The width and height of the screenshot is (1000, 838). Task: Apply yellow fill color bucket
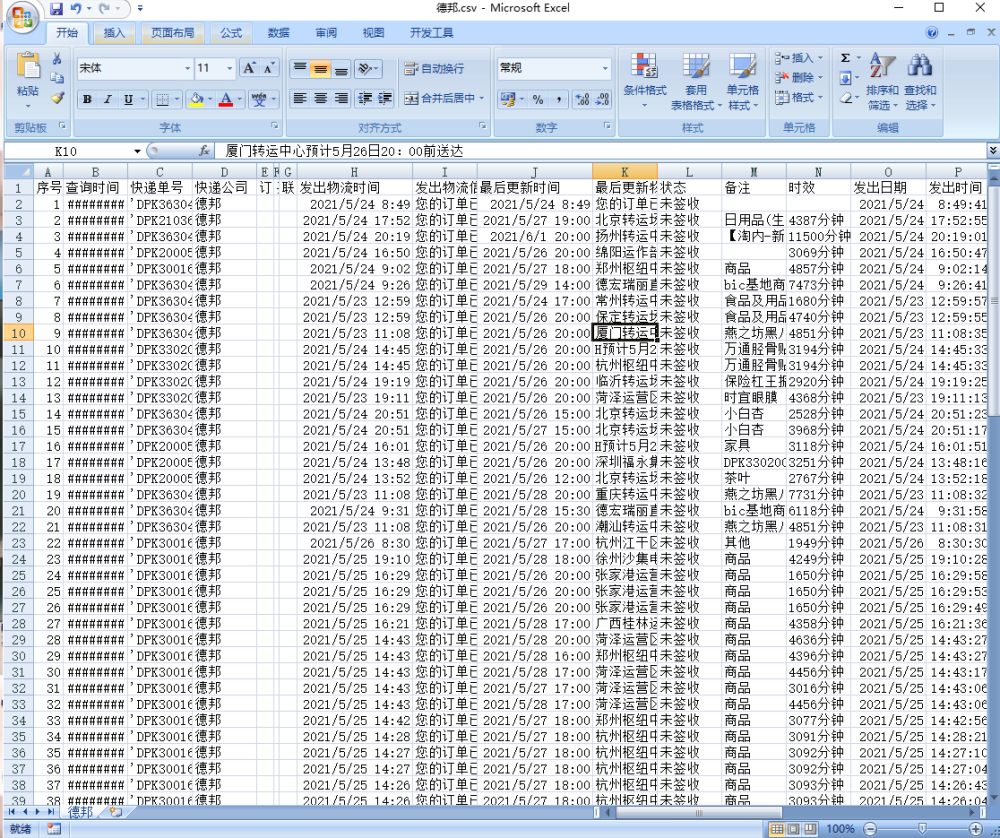click(x=196, y=99)
